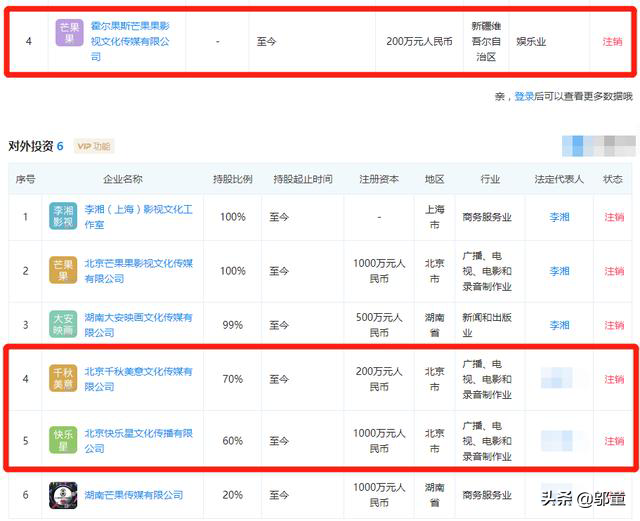Click the 持股比例 column header

click(233, 179)
